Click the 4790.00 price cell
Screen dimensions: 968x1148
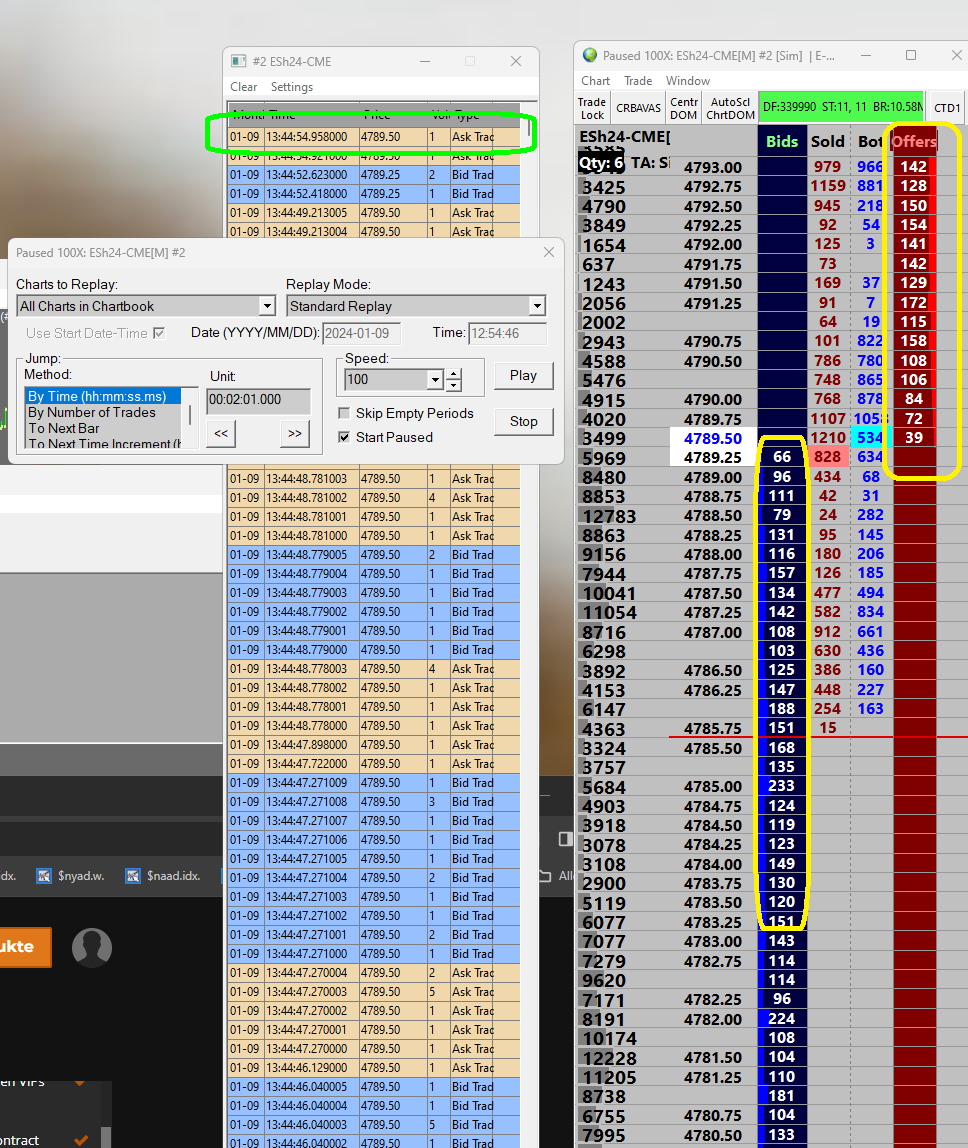pyautogui.click(x=712, y=400)
